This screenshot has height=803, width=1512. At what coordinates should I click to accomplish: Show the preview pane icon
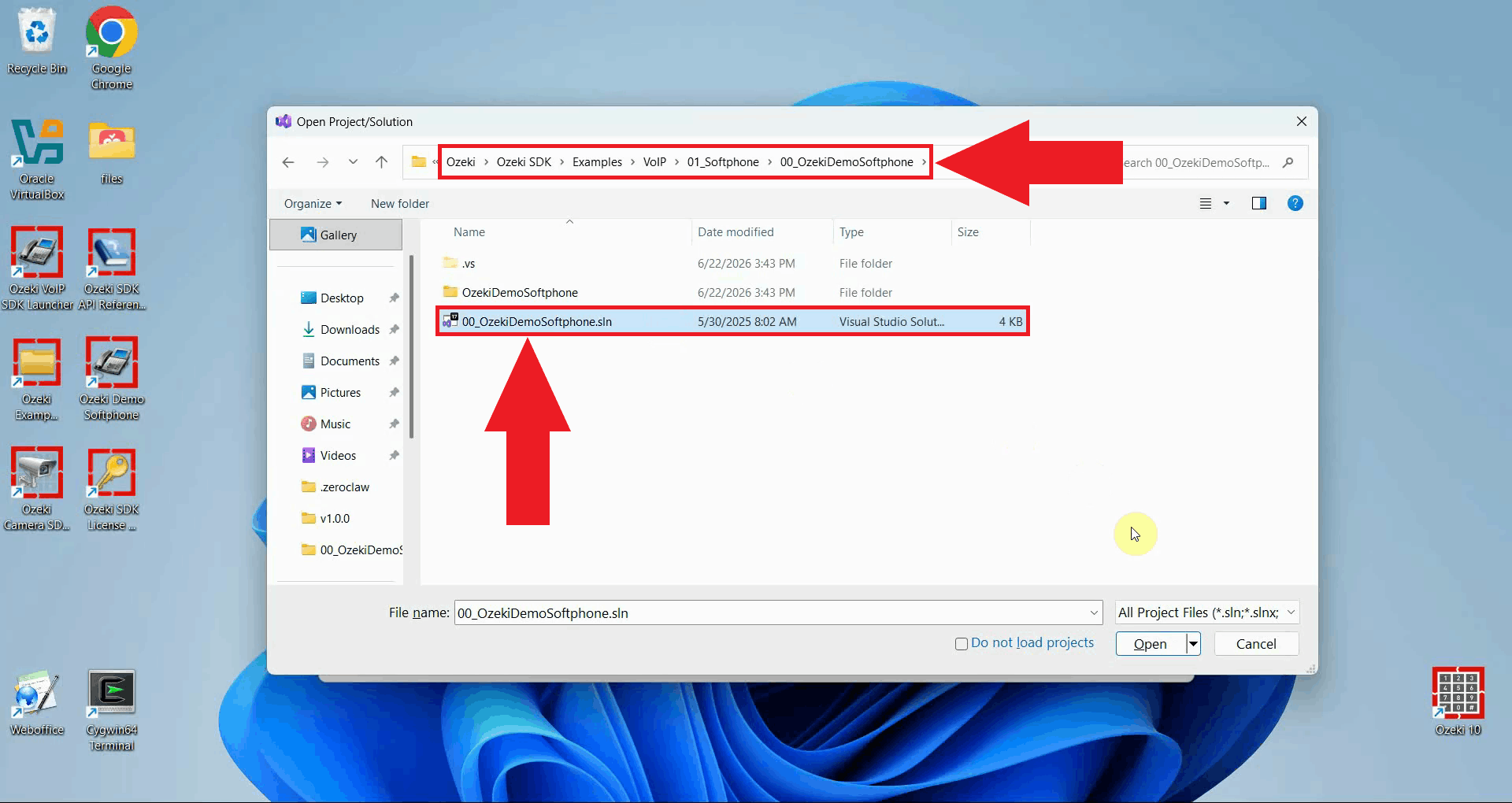[1259, 203]
